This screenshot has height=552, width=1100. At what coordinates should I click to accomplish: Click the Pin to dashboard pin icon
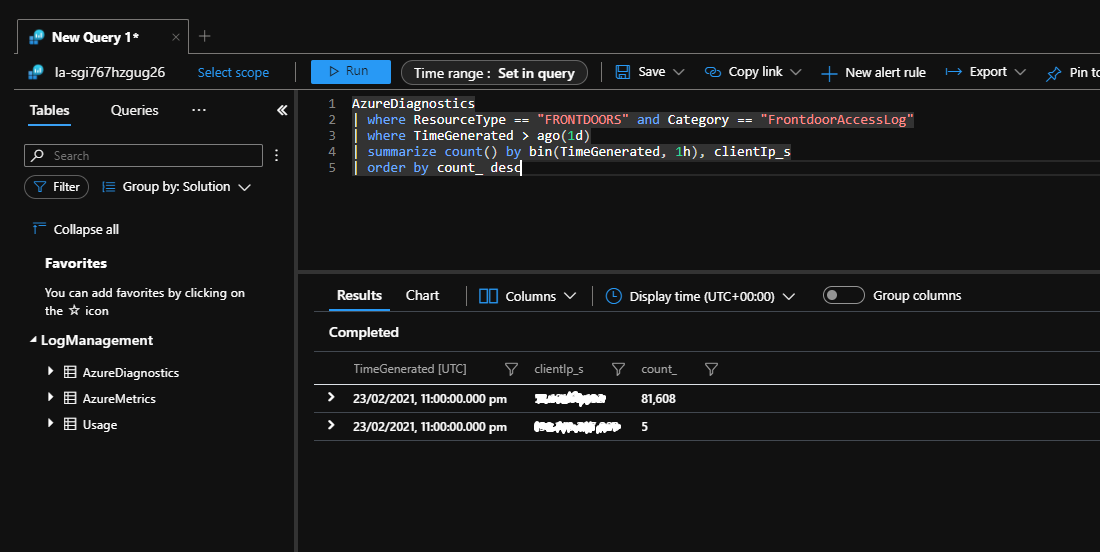pos(1053,73)
